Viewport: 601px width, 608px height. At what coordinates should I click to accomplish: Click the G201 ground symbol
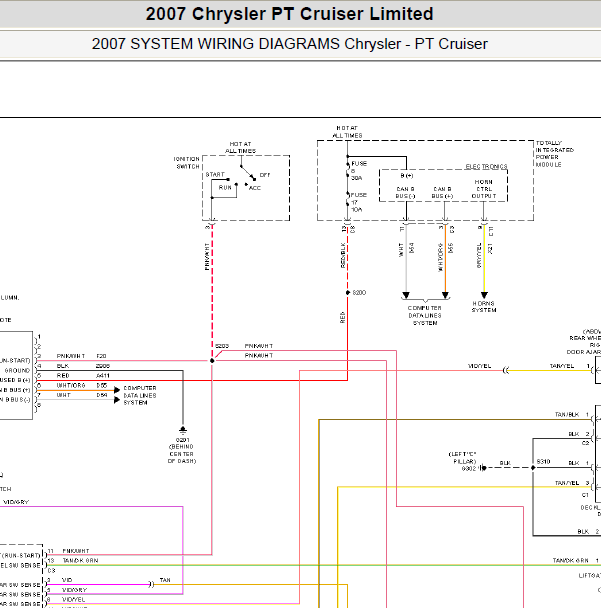(183, 430)
